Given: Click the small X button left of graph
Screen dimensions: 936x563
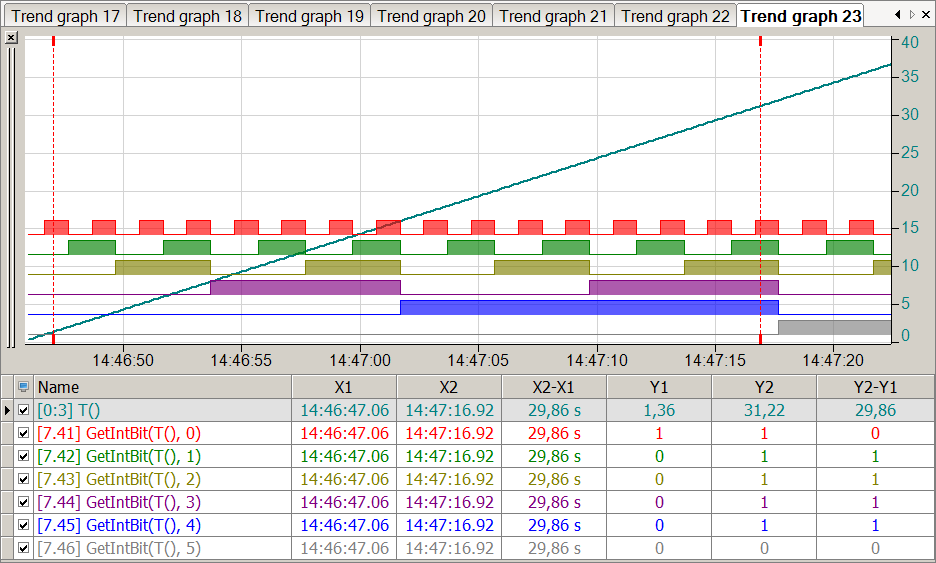Looking at the screenshot, I should click(11, 37).
